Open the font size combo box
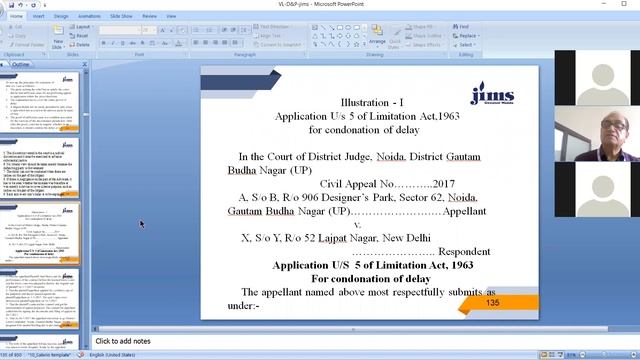 pos(149,30)
